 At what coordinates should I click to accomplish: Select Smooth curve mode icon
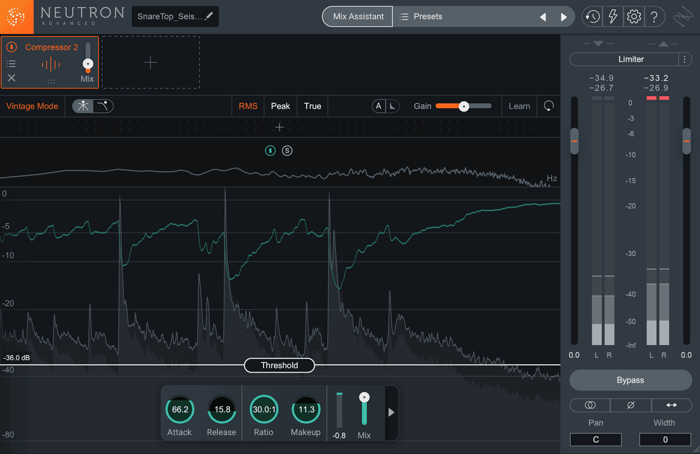[x=103, y=106]
